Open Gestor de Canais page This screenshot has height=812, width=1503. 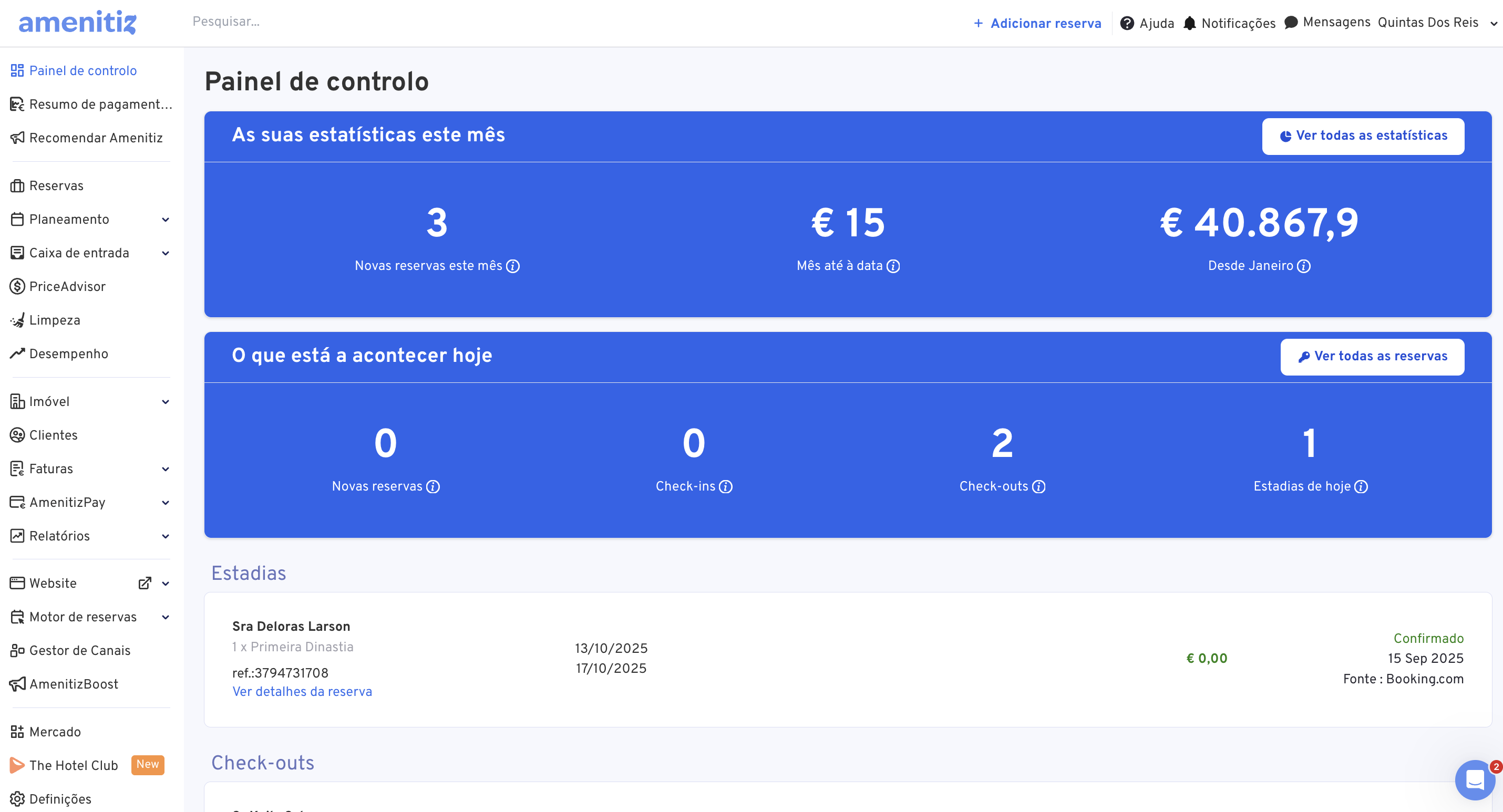pos(79,650)
